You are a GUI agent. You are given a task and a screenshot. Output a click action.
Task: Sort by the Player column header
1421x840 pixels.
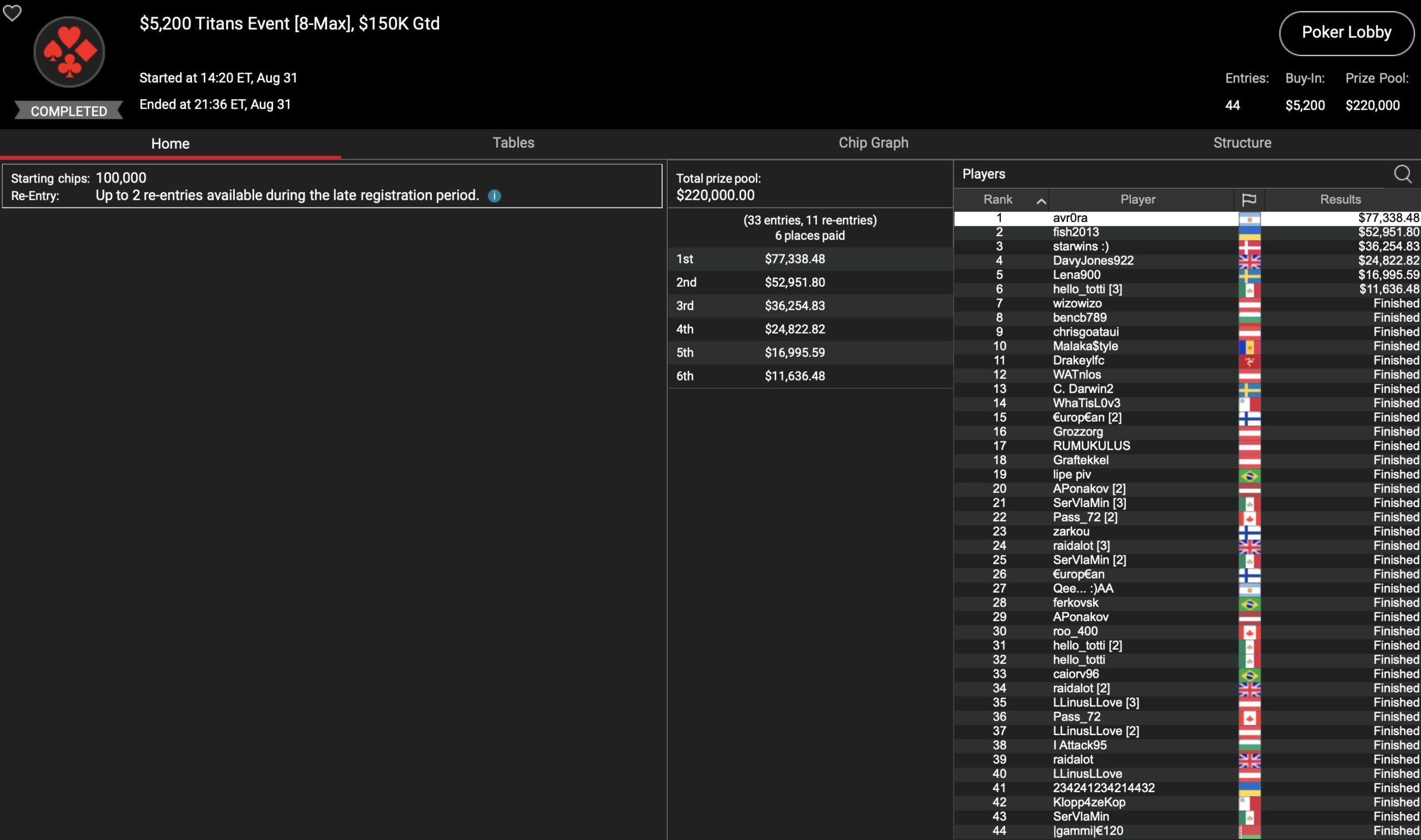(1137, 200)
